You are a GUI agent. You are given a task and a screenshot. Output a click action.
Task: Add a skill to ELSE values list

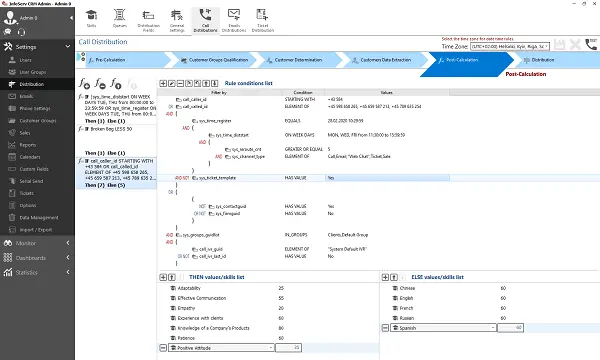[385, 277]
